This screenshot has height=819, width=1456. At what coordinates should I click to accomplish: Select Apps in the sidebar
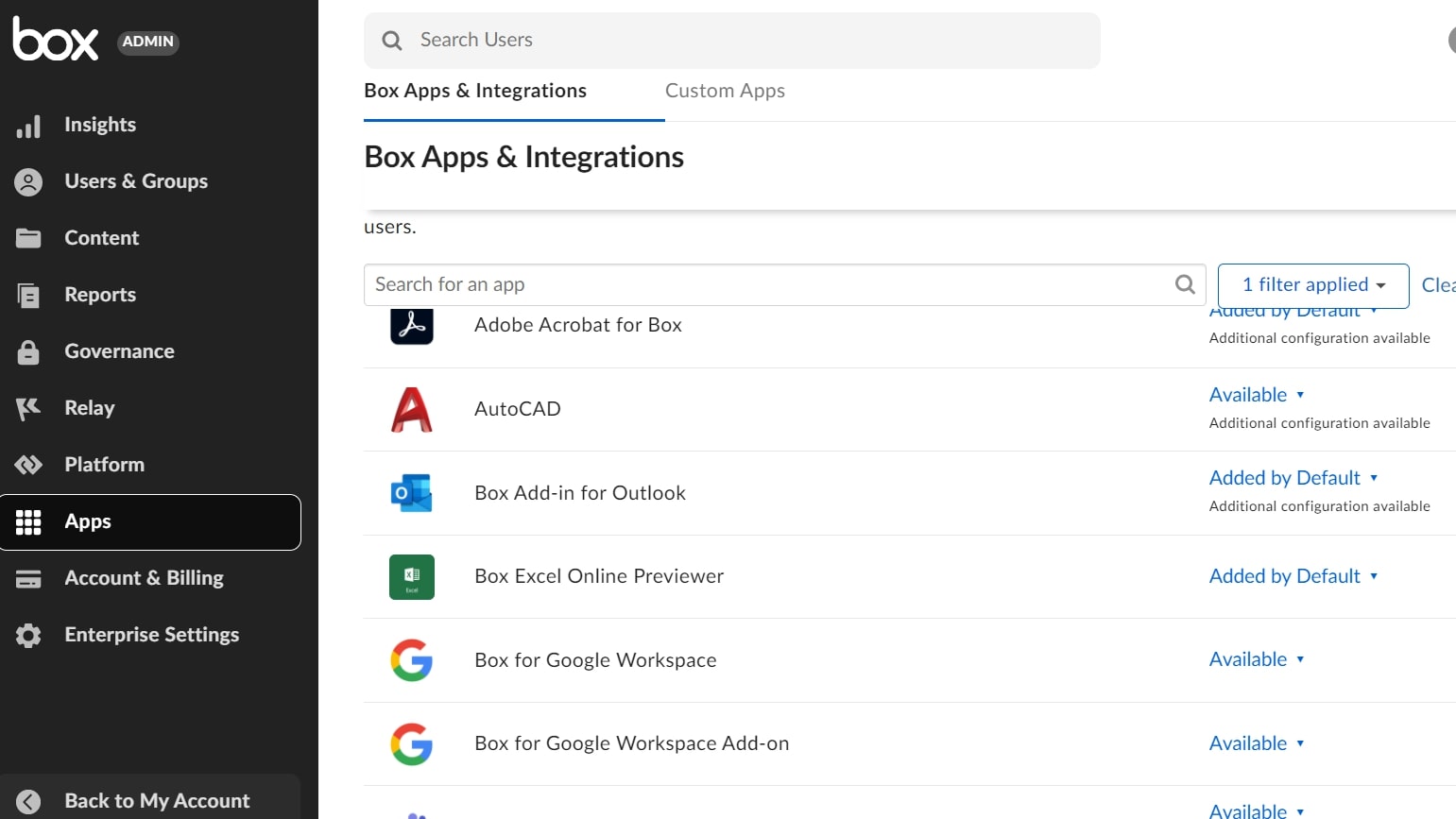pyautogui.click(x=150, y=522)
